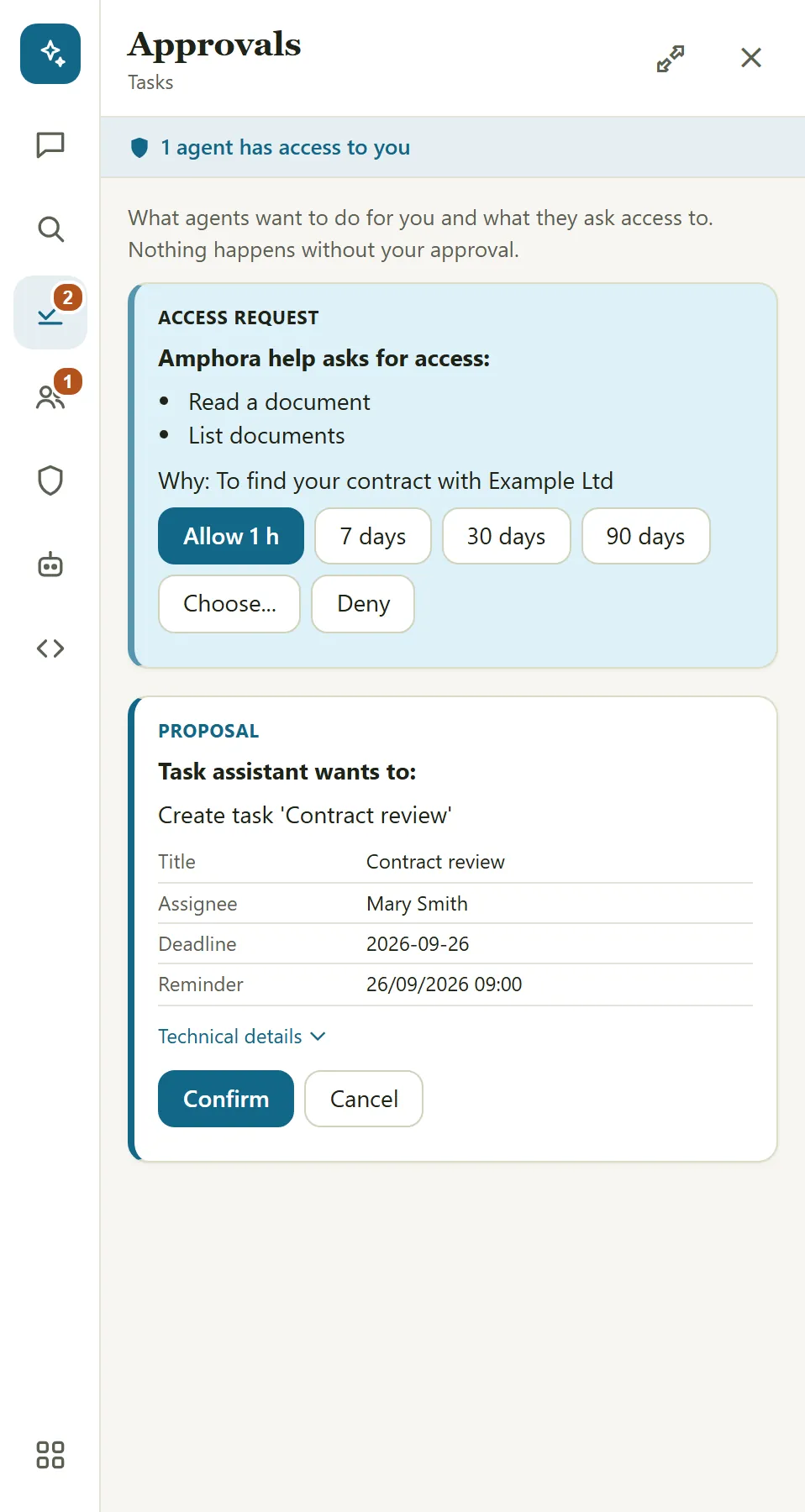The height and width of the screenshot is (1512, 805).
Task: Grant access for 90 days
Action: (646, 536)
